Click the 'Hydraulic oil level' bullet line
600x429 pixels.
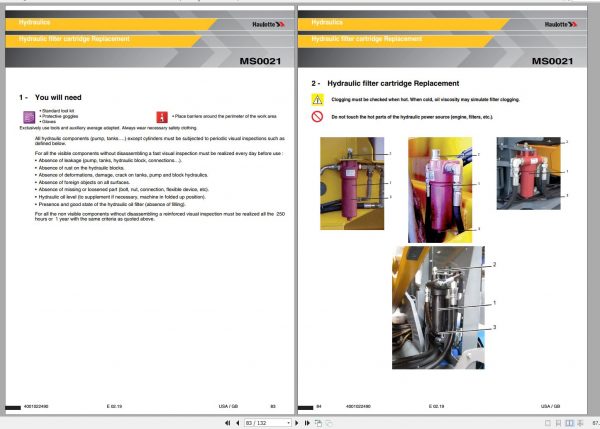point(121,197)
